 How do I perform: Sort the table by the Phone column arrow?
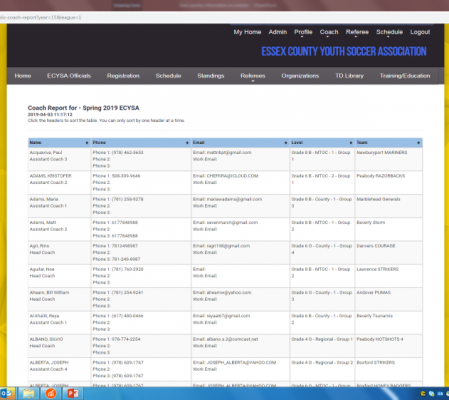click(x=187, y=143)
